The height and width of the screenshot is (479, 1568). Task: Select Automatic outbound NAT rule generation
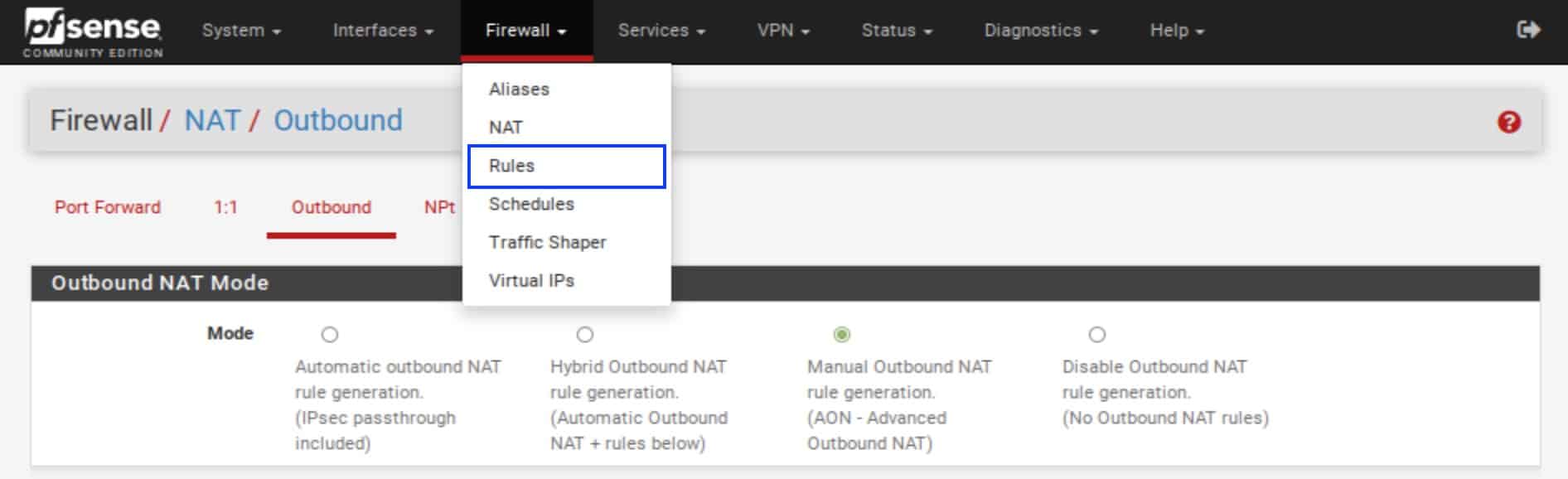click(x=330, y=335)
